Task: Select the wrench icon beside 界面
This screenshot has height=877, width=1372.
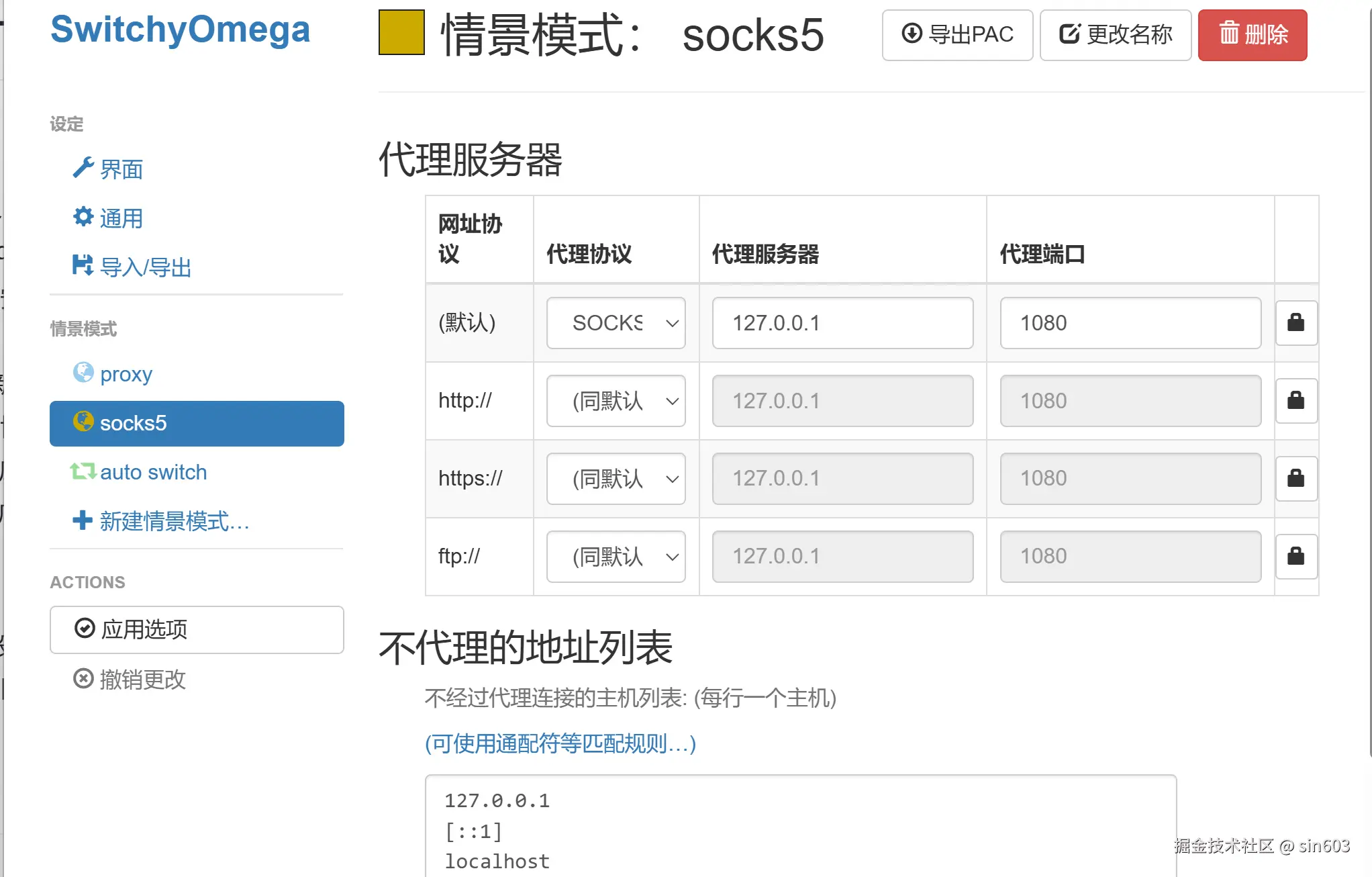Action: coord(84,167)
